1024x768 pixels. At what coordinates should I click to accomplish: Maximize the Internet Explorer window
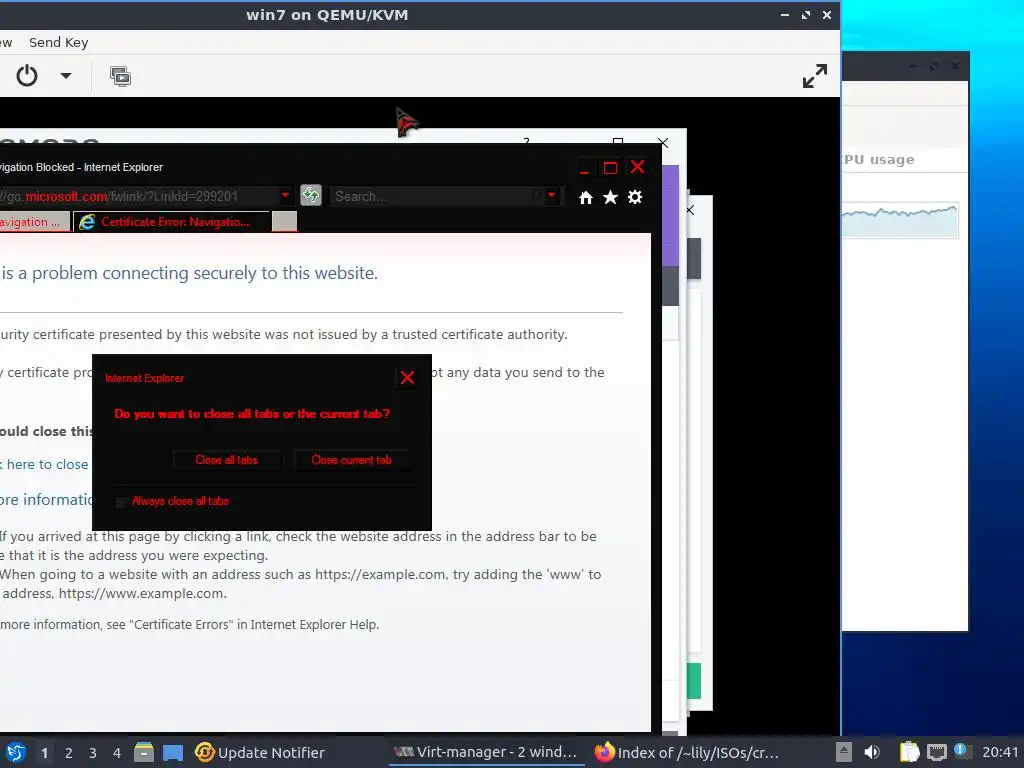tap(610, 168)
